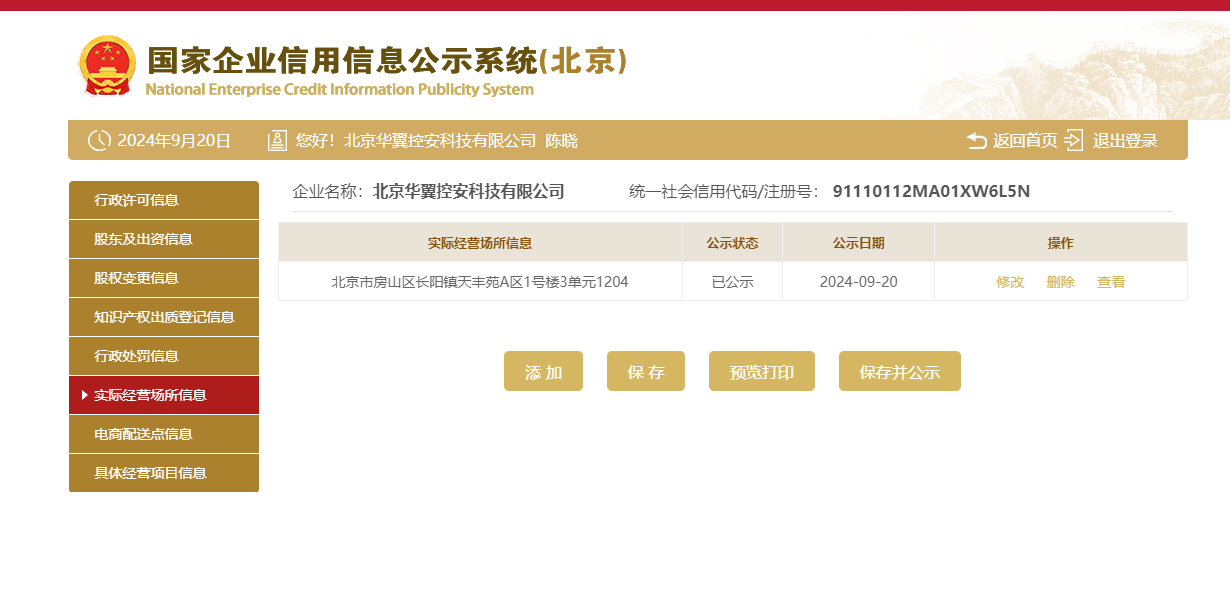Click the 实际经营场所信息 column header

click(480, 243)
